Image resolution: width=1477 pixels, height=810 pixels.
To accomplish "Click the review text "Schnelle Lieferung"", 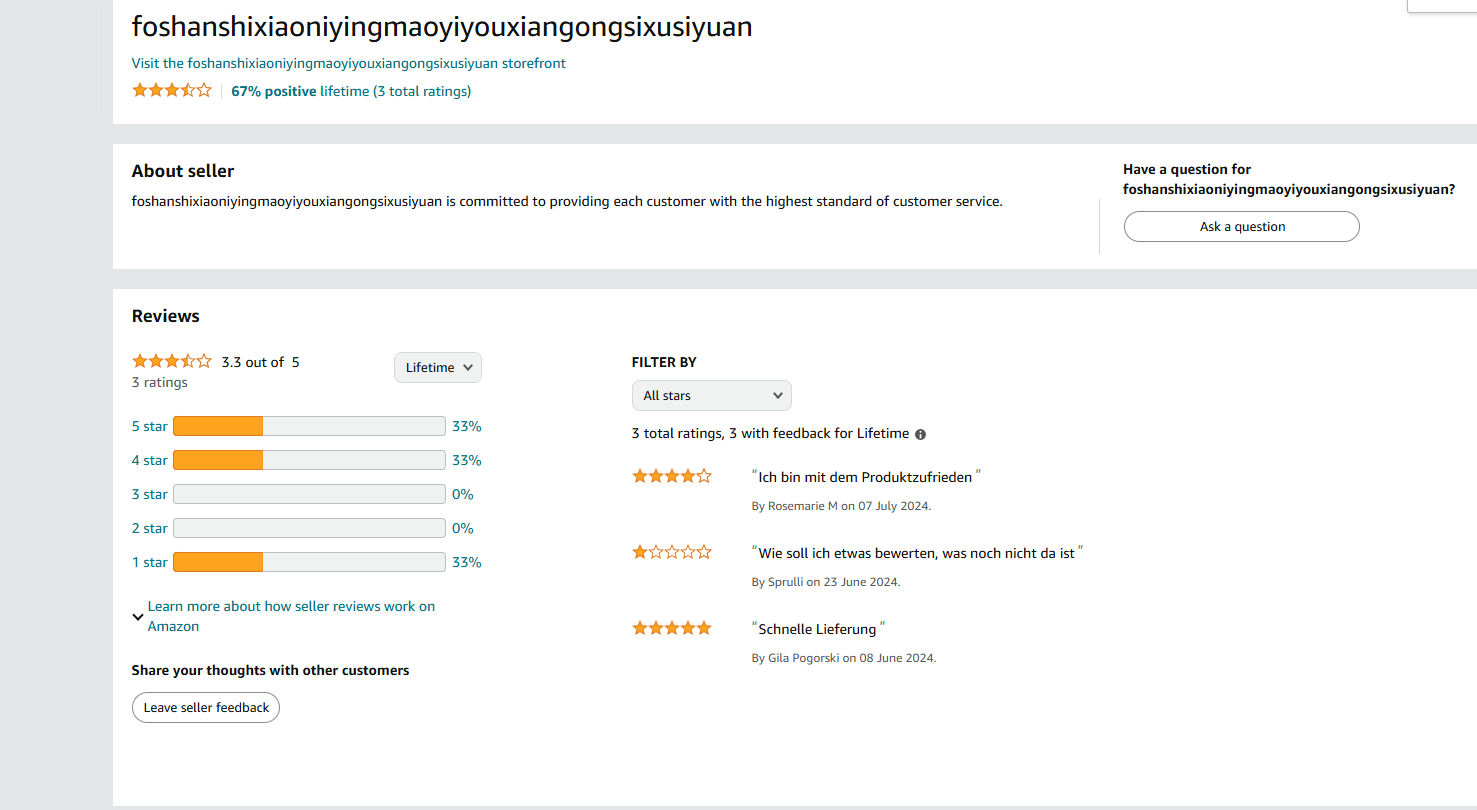I will tap(818, 630).
